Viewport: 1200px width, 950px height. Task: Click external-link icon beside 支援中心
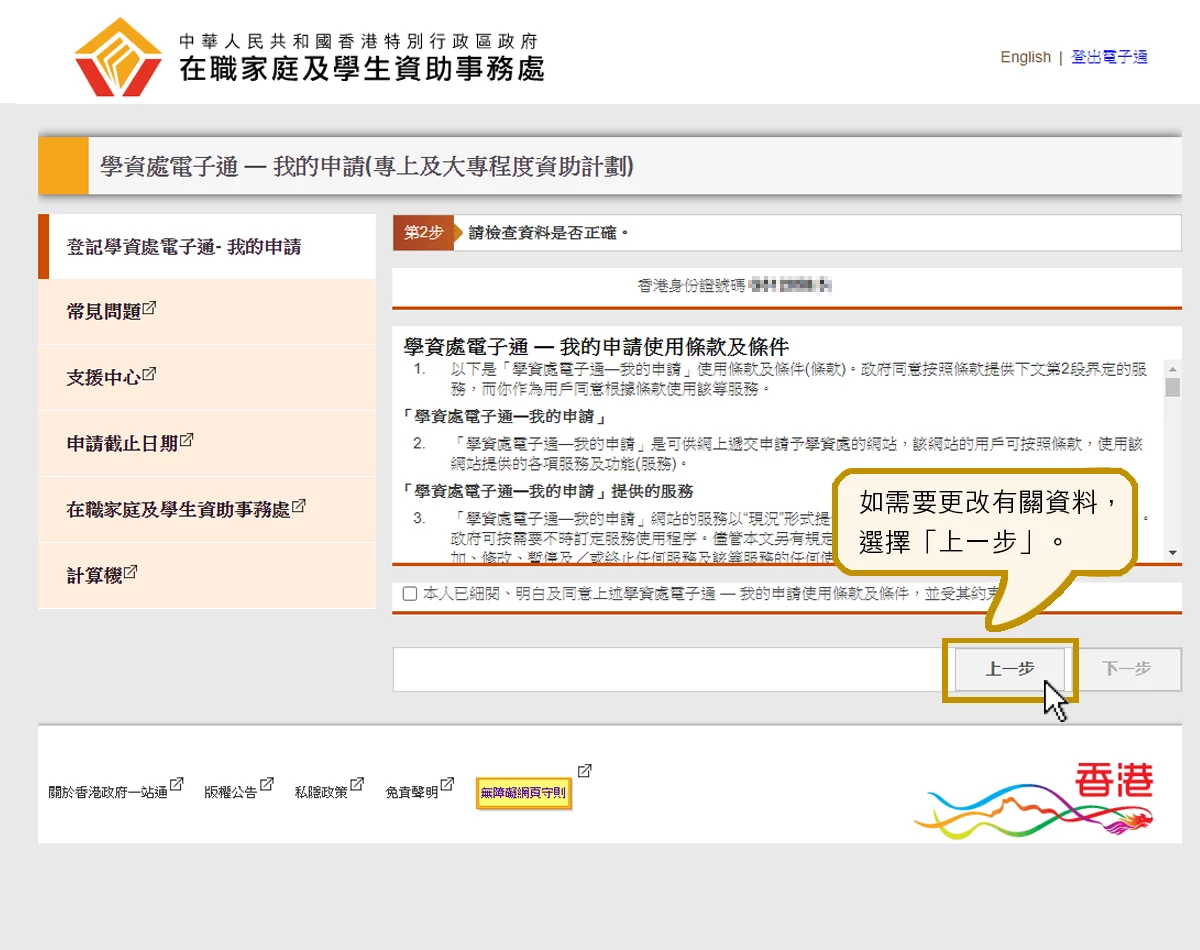click(150, 374)
